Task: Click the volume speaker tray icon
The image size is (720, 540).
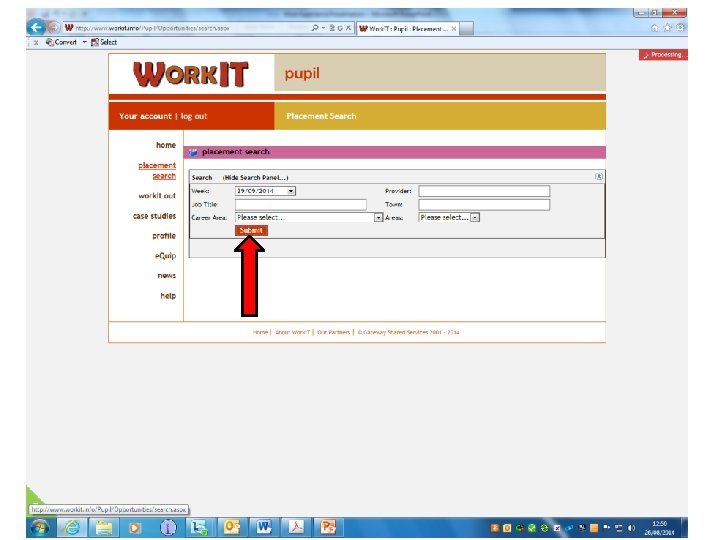Action: pos(632,528)
